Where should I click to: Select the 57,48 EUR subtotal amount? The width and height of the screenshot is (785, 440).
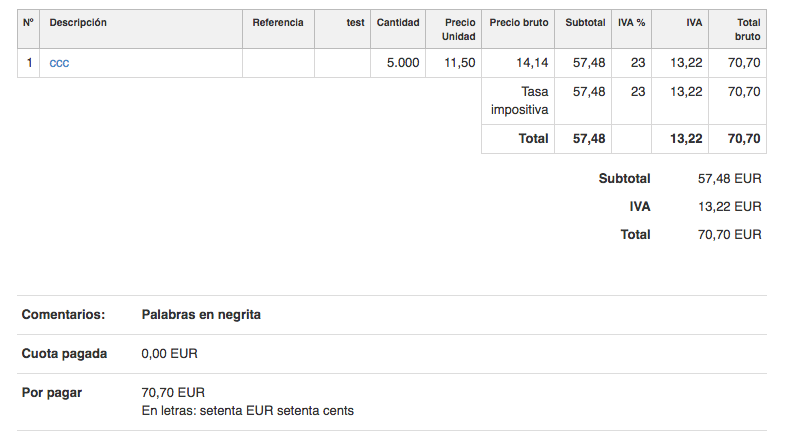point(729,179)
